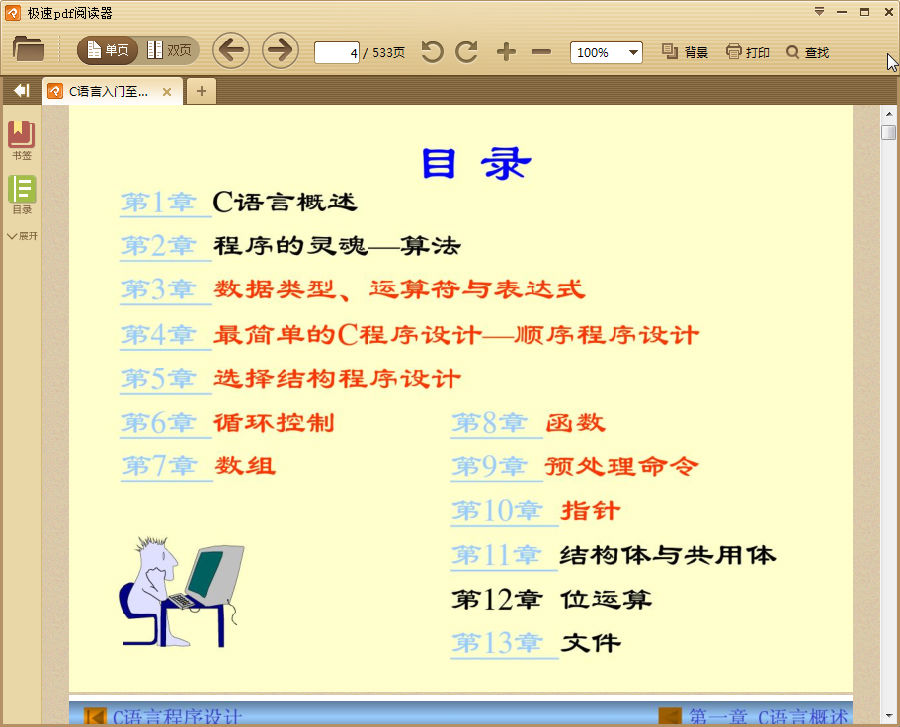This screenshot has height=727, width=900.
Task: Open chapter link 第1章 C语言概述
Action: point(164,201)
